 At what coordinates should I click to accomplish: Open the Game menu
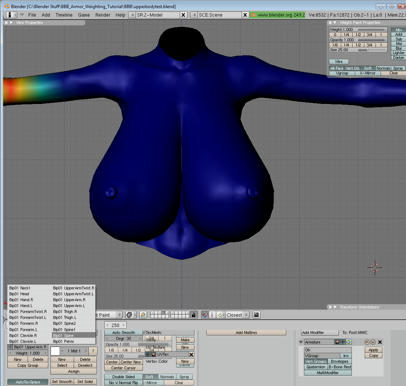click(84, 15)
